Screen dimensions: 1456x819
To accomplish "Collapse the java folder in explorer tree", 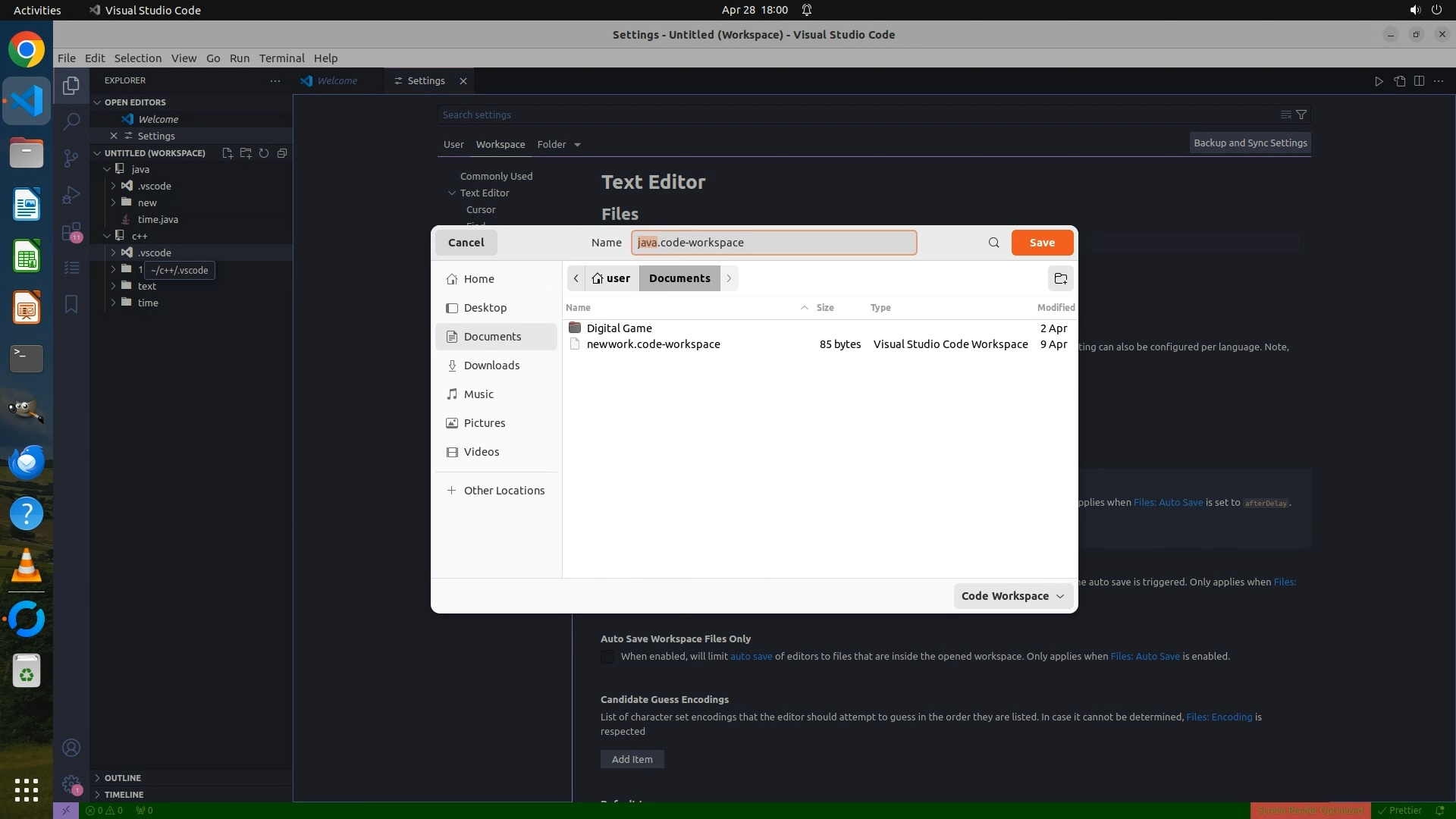I will 108,169.
